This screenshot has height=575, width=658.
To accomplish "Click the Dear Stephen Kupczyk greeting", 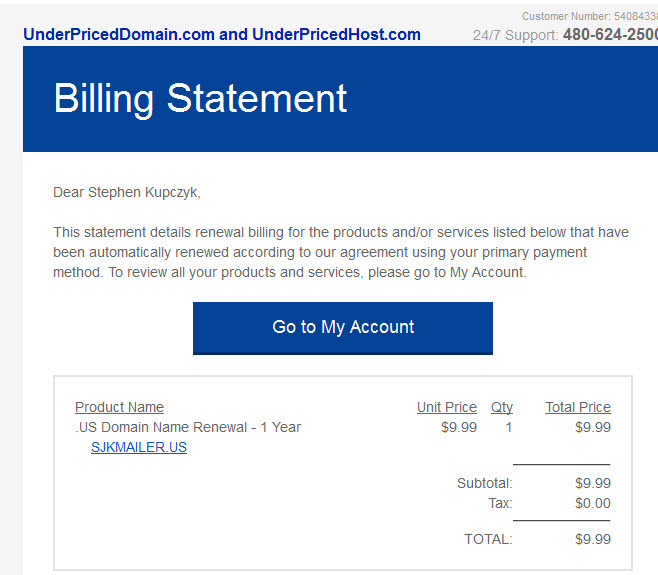I will coord(127,192).
